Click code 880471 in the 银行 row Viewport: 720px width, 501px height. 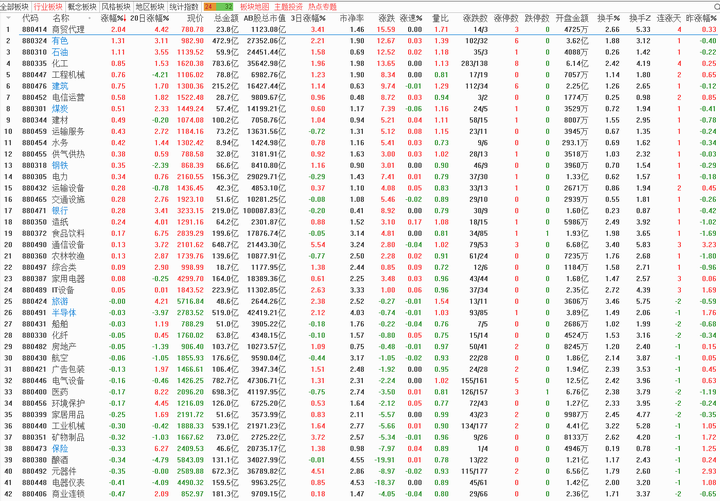point(34,211)
